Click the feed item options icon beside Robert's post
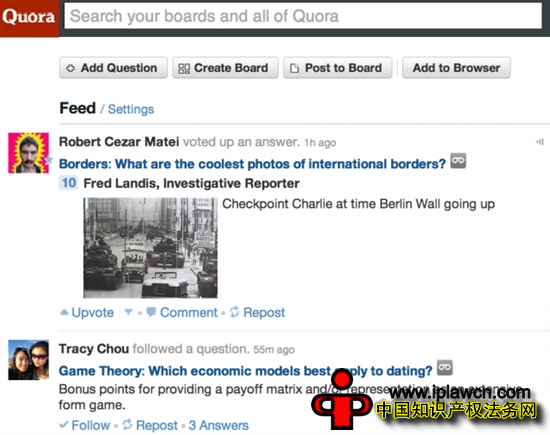Viewport: 550px width, 435px height. coord(539,142)
